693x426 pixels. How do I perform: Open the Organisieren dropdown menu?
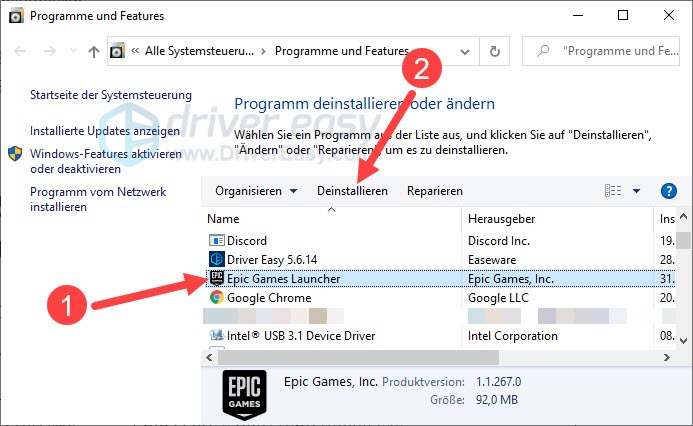pos(256,191)
